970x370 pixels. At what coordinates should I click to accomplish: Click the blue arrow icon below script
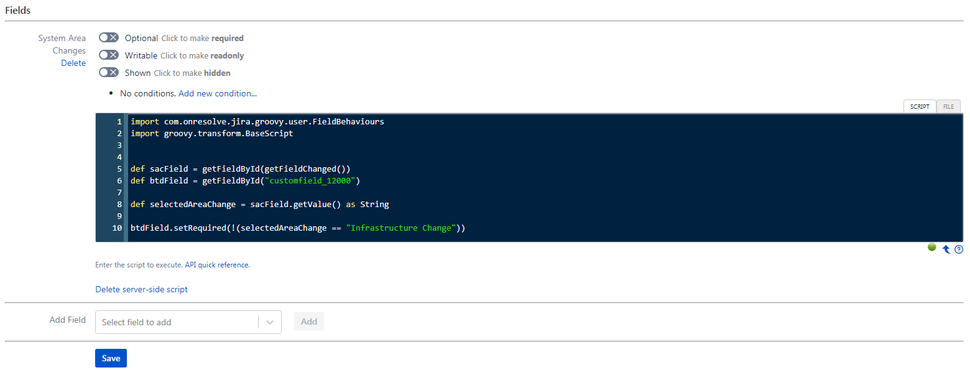946,249
